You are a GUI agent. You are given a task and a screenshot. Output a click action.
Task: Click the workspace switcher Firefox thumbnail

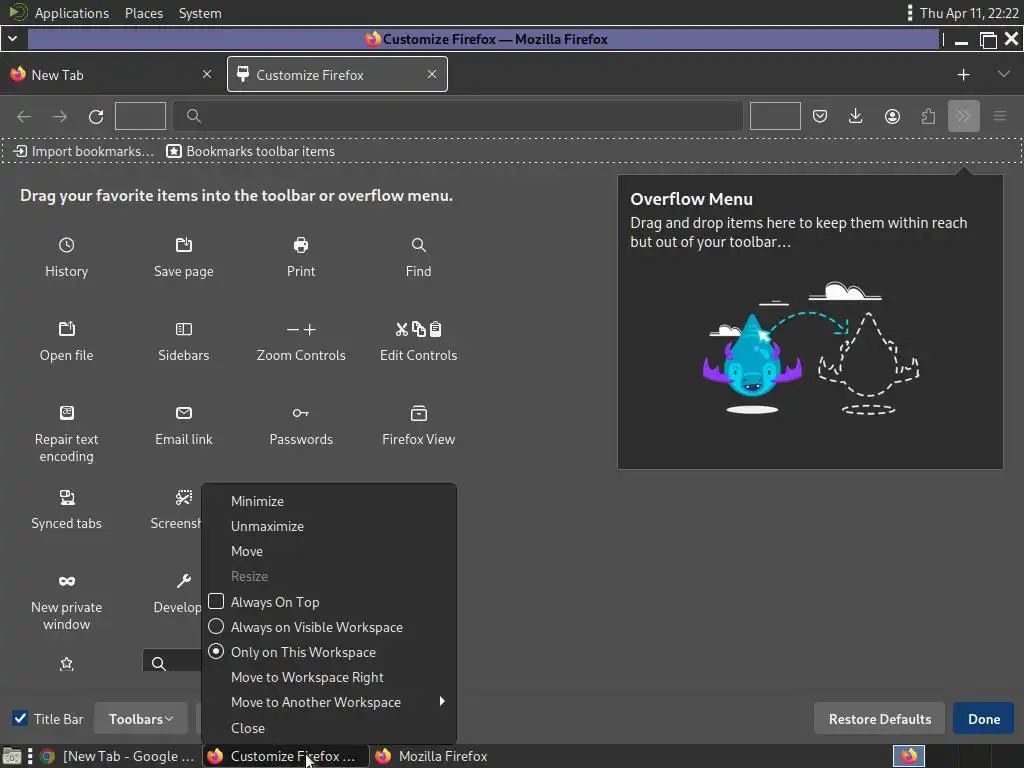click(x=908, y=756)
